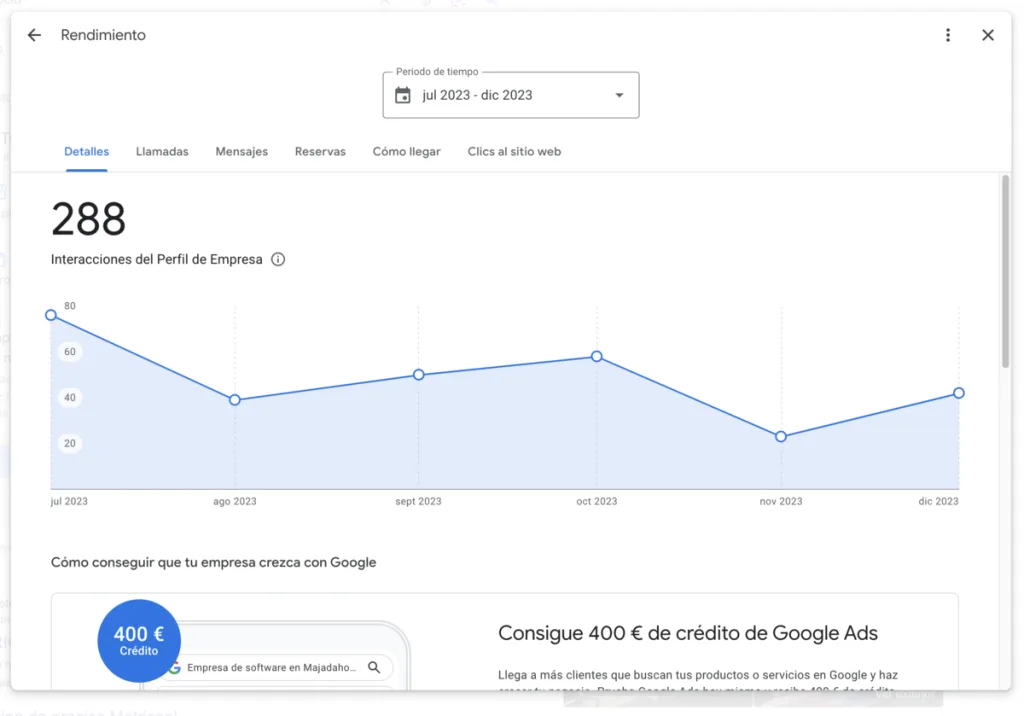1024x716 pixels.
Task: Select the nov 2023 data point on chart
Action: pos(780,436)
